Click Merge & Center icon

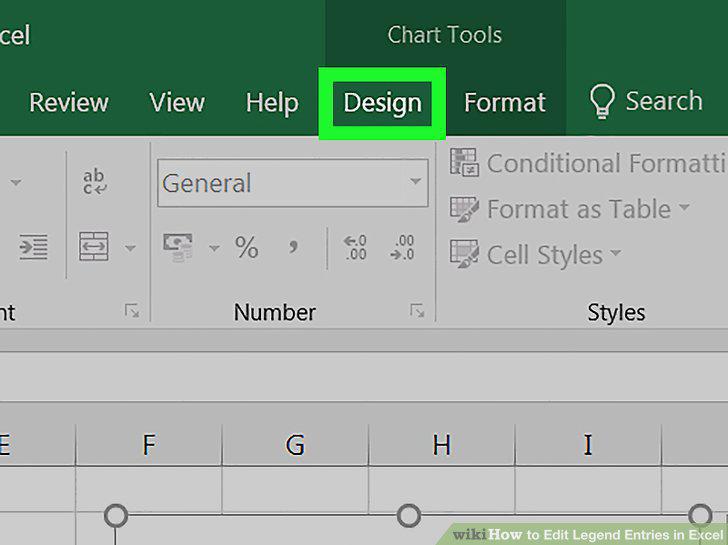tap(94, 247)
